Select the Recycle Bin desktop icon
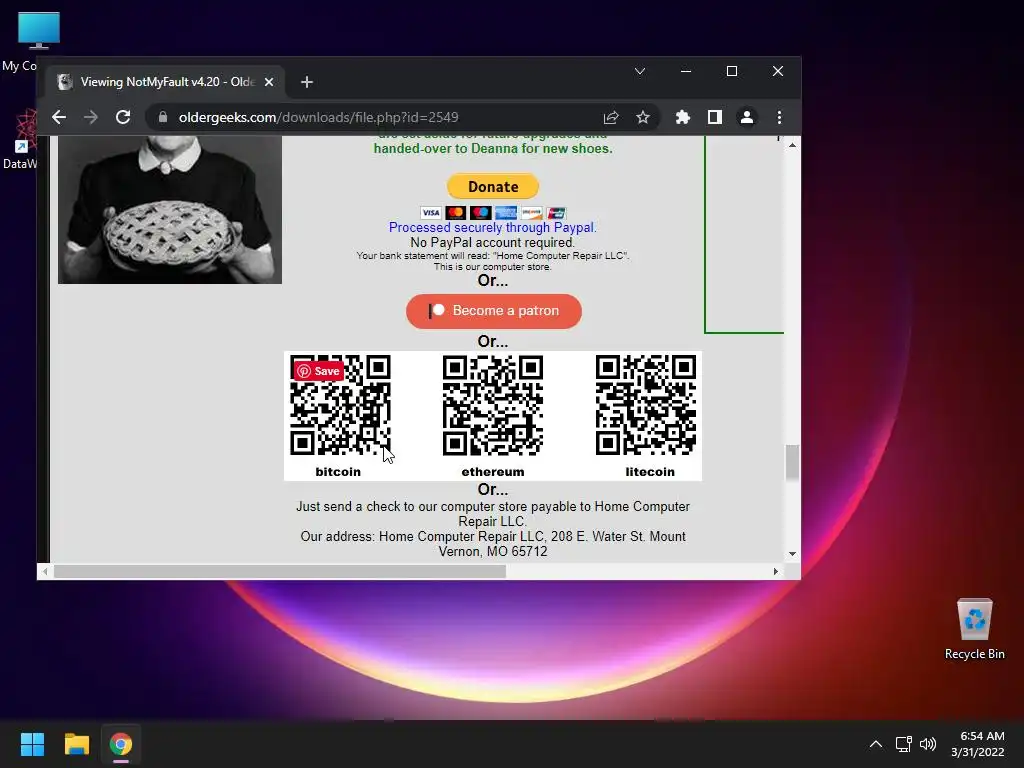 [974, 629]
